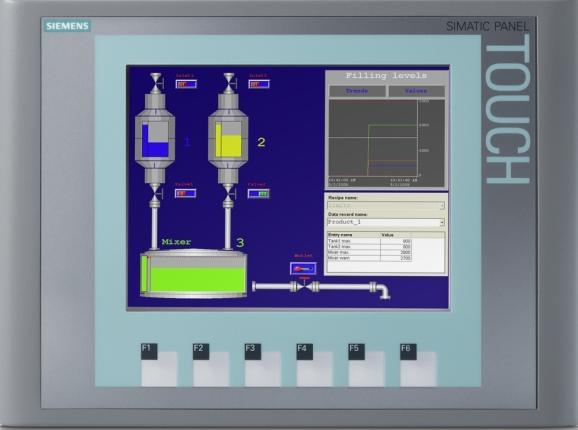Switch to the Trends tab
The image size is (578, 430).
coord(357,91)
